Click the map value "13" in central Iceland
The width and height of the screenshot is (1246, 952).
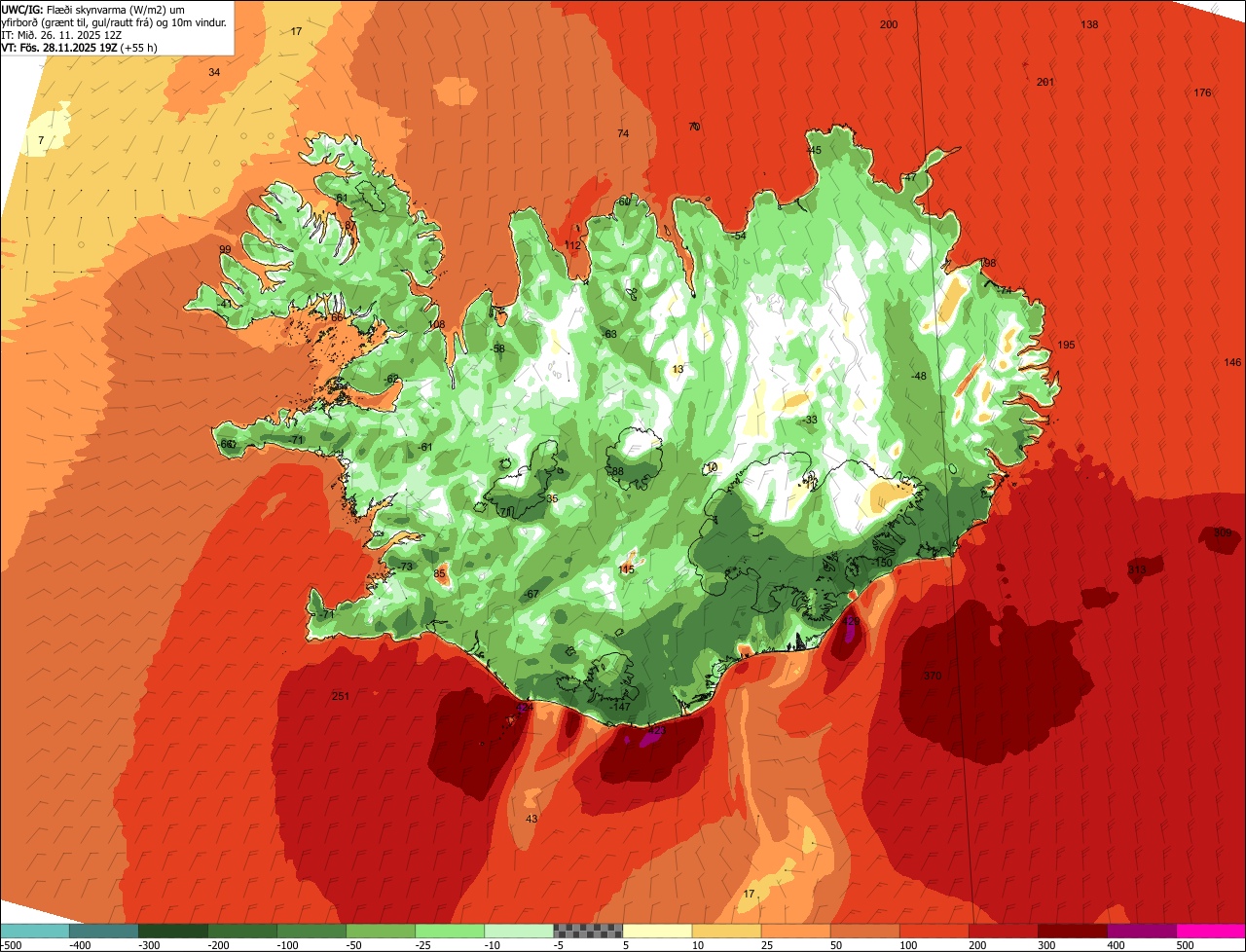[x=678, y=369]
